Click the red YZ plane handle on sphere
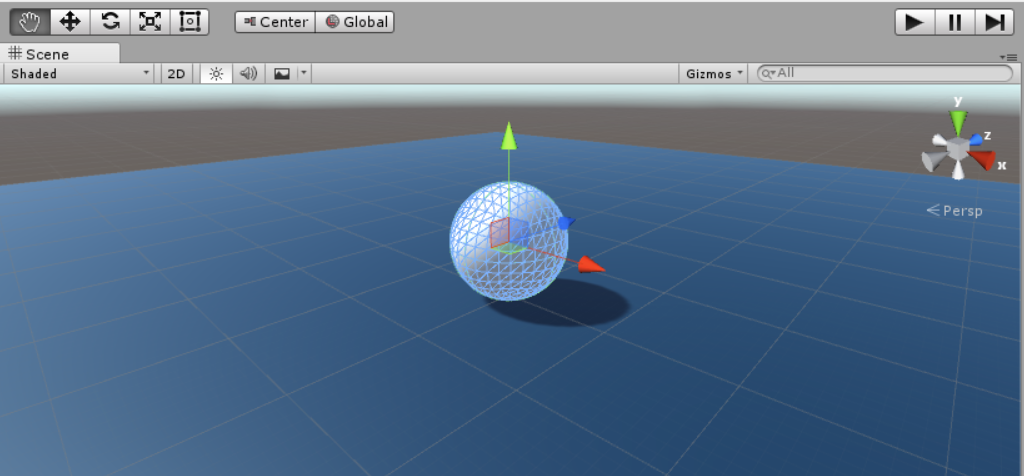The image size is (1024, 476). [x=500, y=232]
